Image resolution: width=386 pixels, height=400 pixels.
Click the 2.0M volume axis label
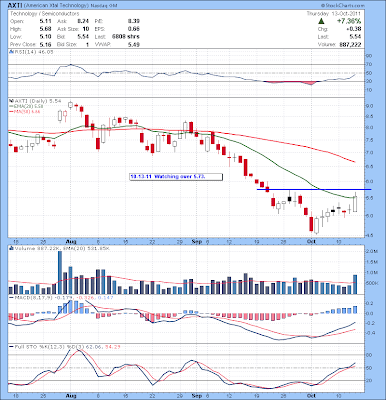tap(372, 252)
